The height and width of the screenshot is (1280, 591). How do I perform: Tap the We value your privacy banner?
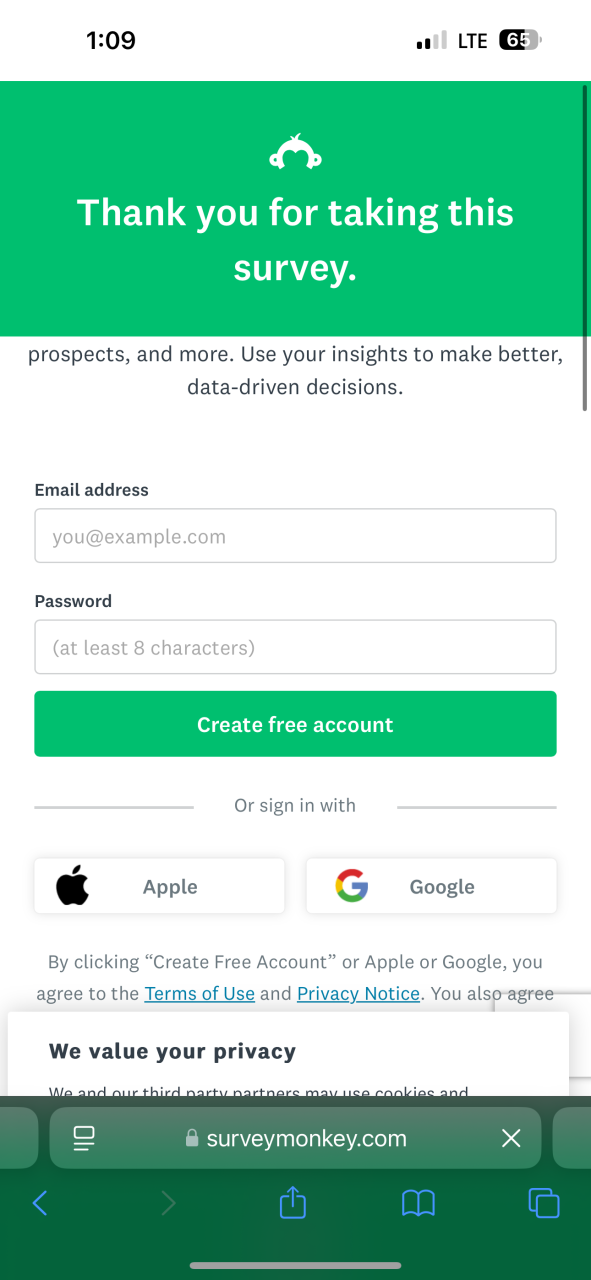click(x=288, y=1054)
